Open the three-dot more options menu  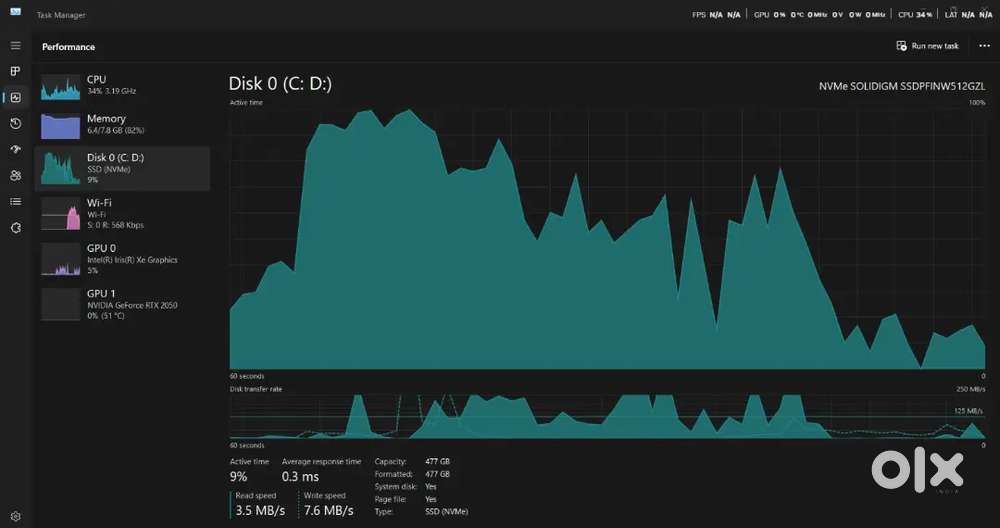pyautogui.click(x=984, y=46)
